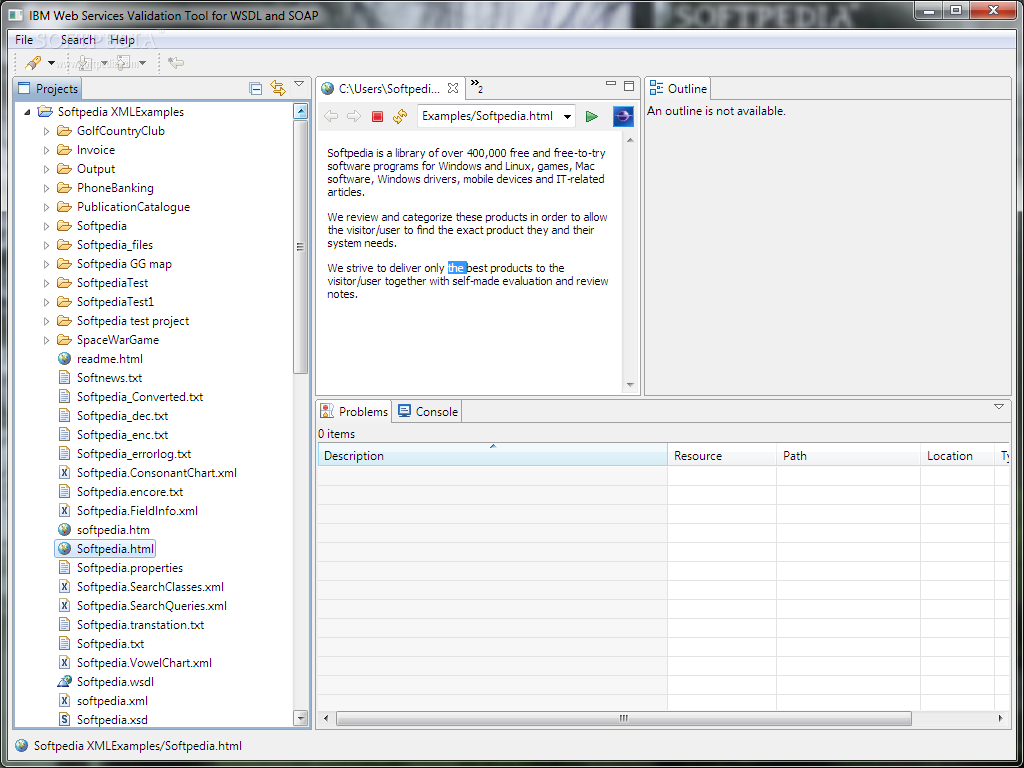The width and height of the screenshot is (1024, 768).
Task: Select Softpedia_errorlog.txt in the tree
Action: (x=134, y=454)
